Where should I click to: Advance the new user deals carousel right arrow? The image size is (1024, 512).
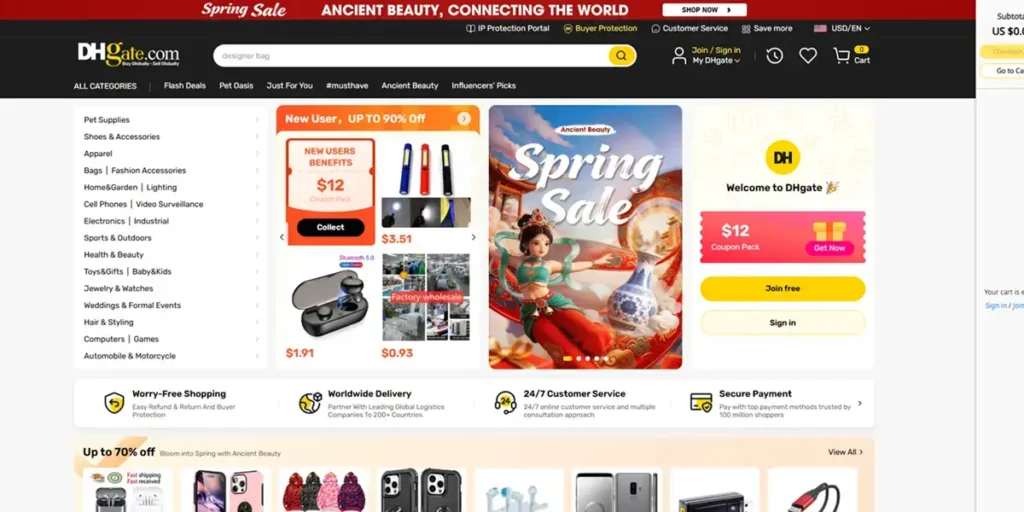tap(473, 237)
